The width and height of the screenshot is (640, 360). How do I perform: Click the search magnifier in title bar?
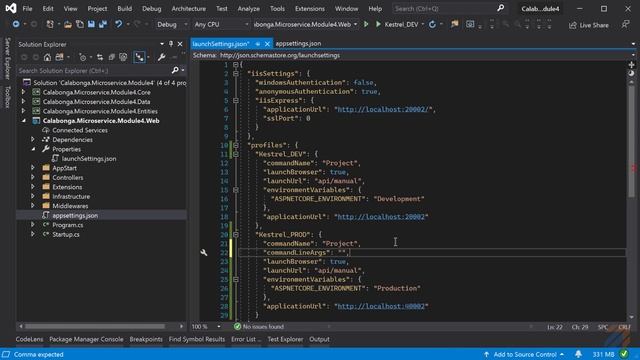pyautogui.click(x=500, y=8)
